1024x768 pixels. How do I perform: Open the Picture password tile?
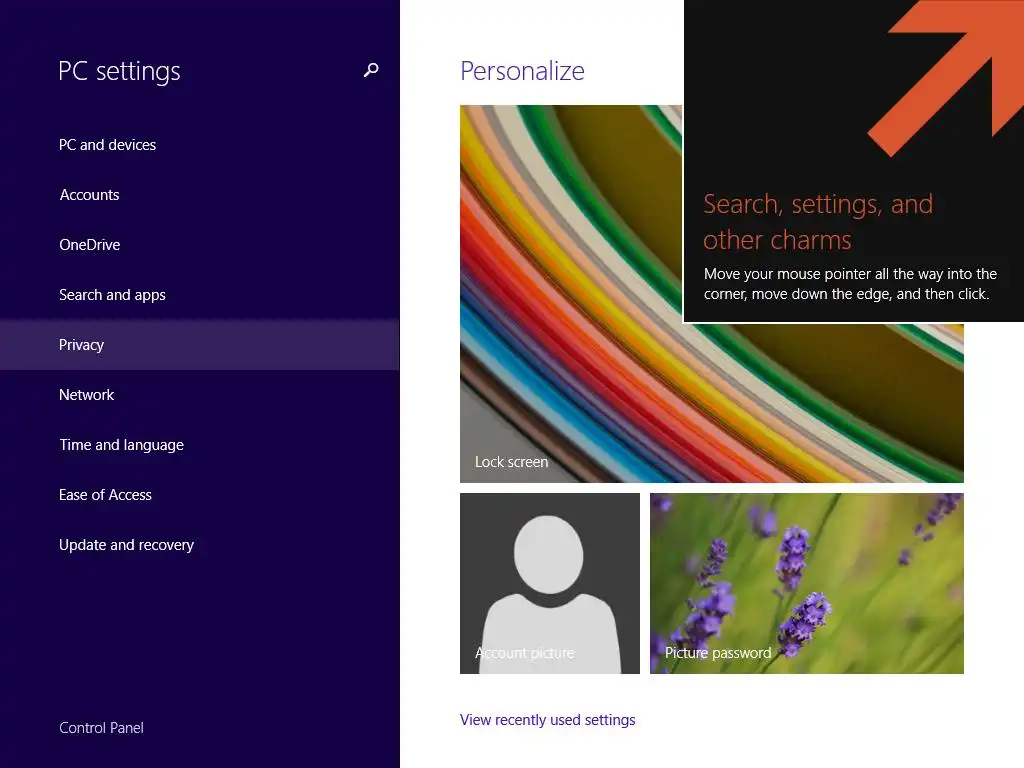(807, 583)
